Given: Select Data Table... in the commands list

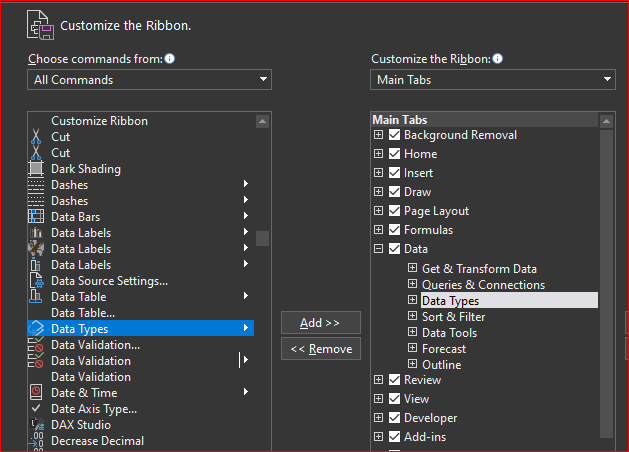Looking at the screenshot, I should (x=82, y=313).
